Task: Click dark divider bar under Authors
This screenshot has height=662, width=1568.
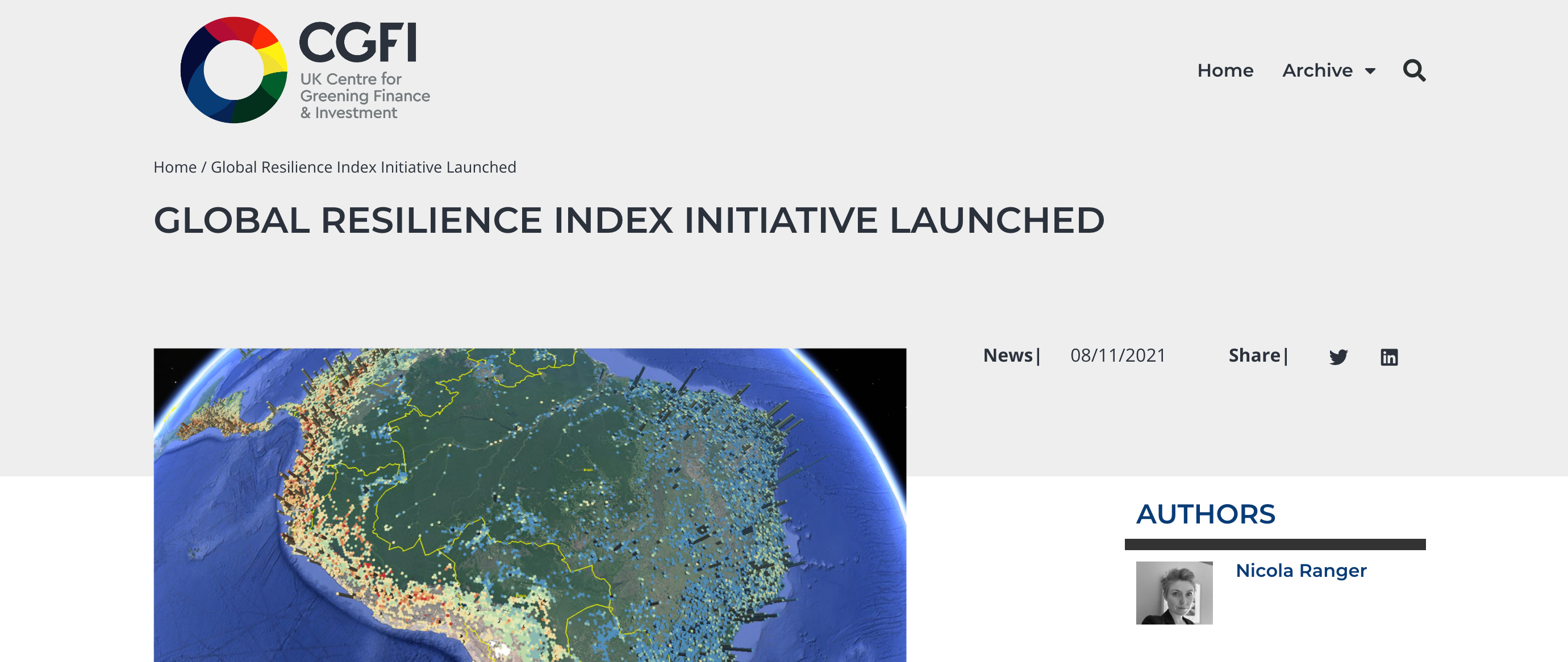Action: (x=1275, y=544)
